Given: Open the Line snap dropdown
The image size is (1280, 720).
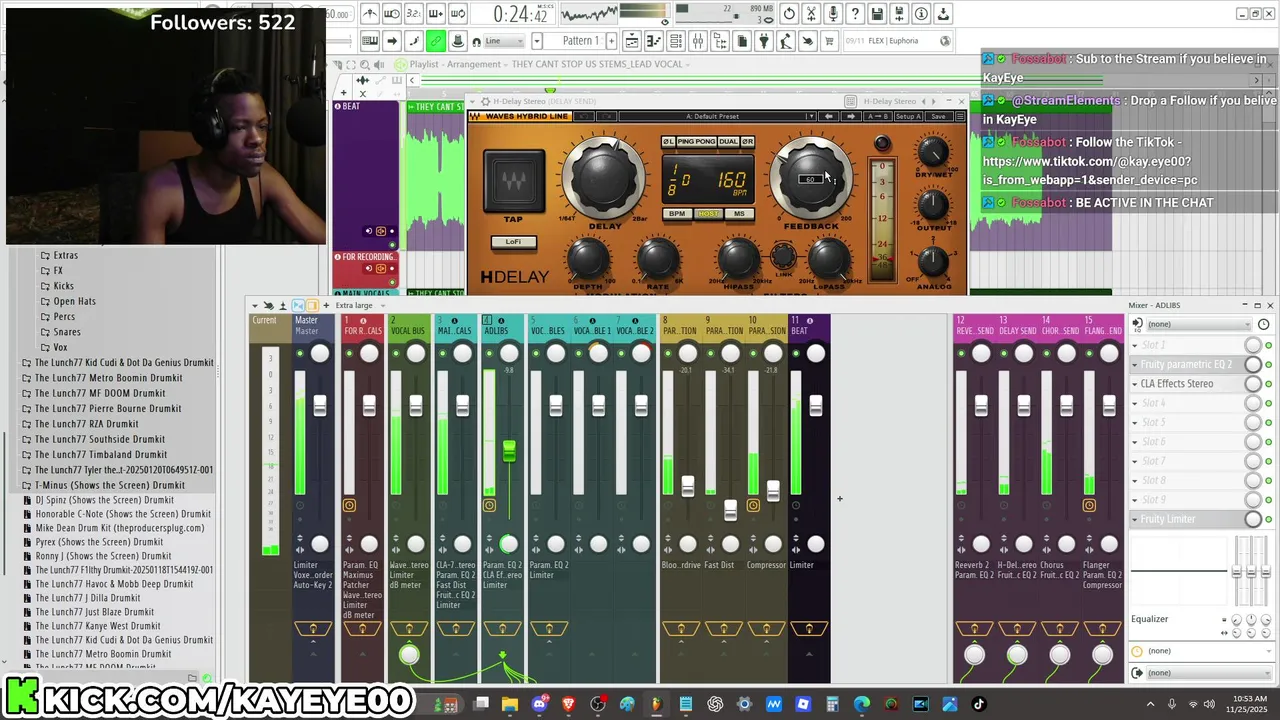Looking at the screenshot, I should click(x=504, y=41).
